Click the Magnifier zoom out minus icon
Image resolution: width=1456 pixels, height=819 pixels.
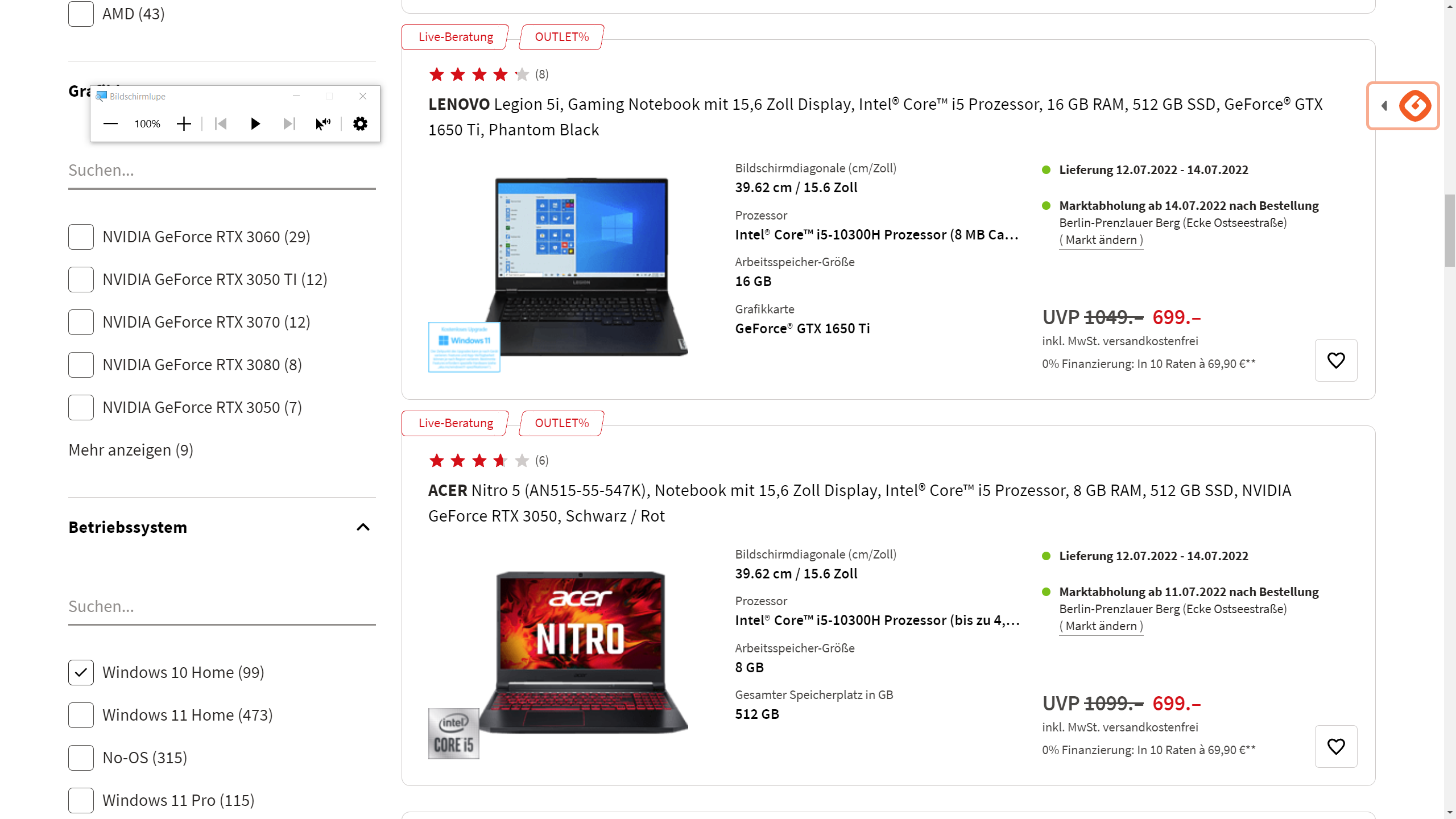tap(110, 123)
